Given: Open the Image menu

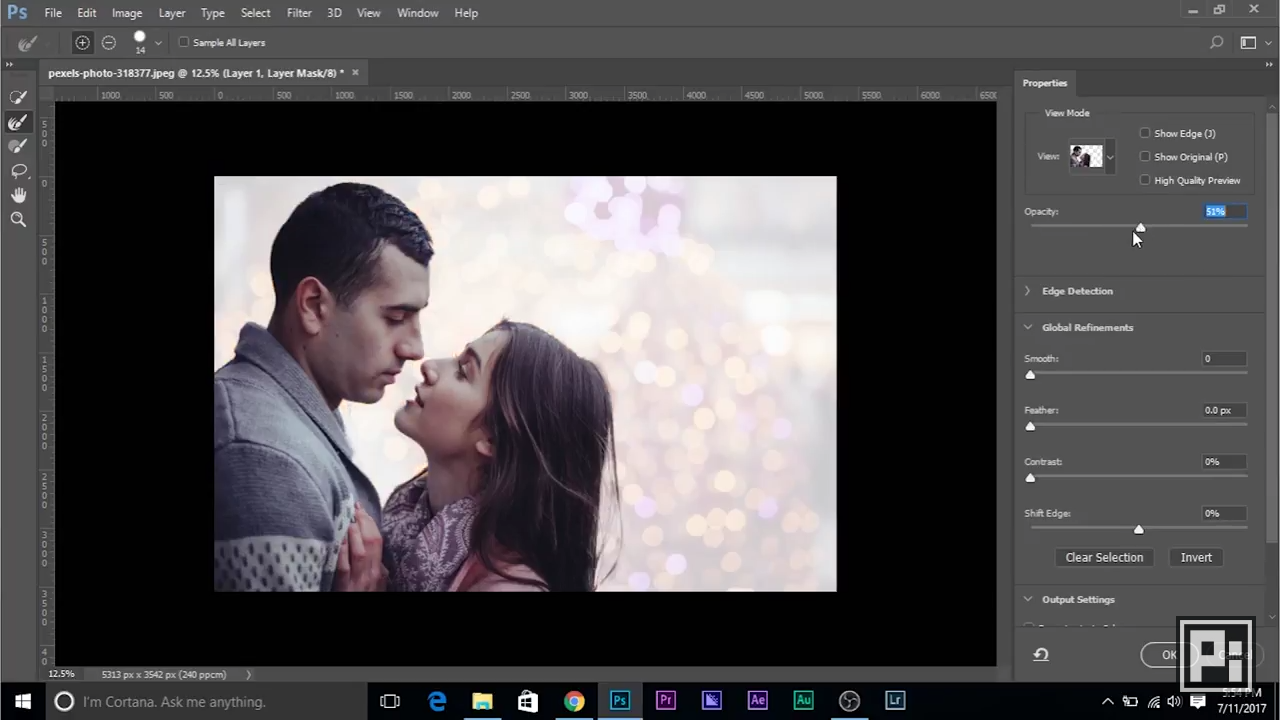Looking at the screenshot, I should [127, 13].
